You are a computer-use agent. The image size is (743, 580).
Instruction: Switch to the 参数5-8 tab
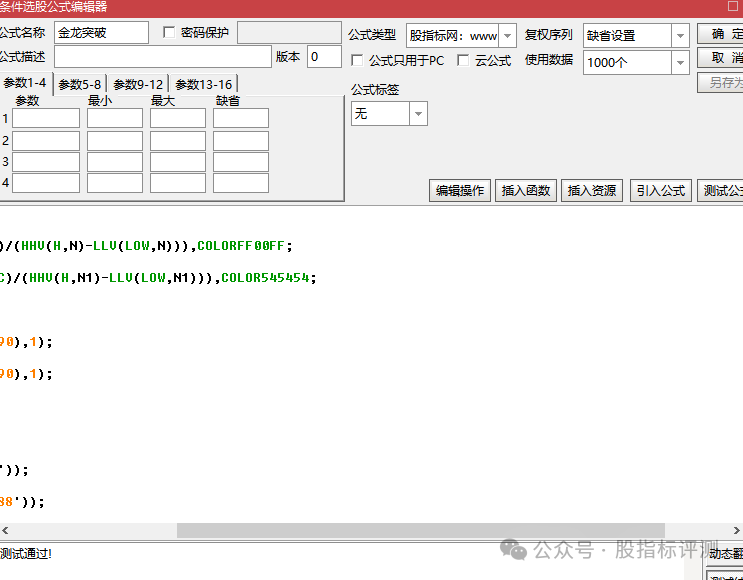pos(80,84)
